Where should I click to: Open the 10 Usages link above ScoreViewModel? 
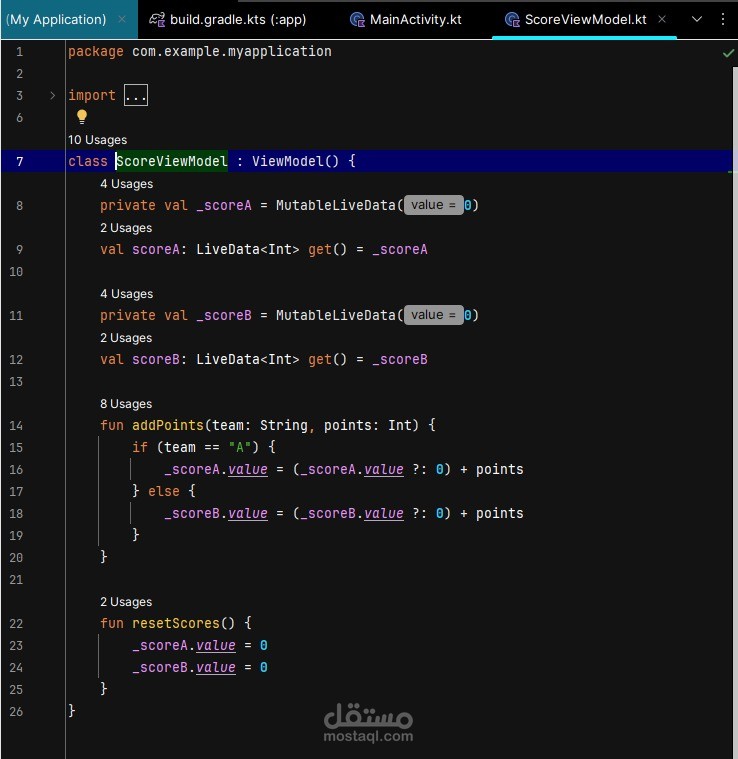coord(97,140)
